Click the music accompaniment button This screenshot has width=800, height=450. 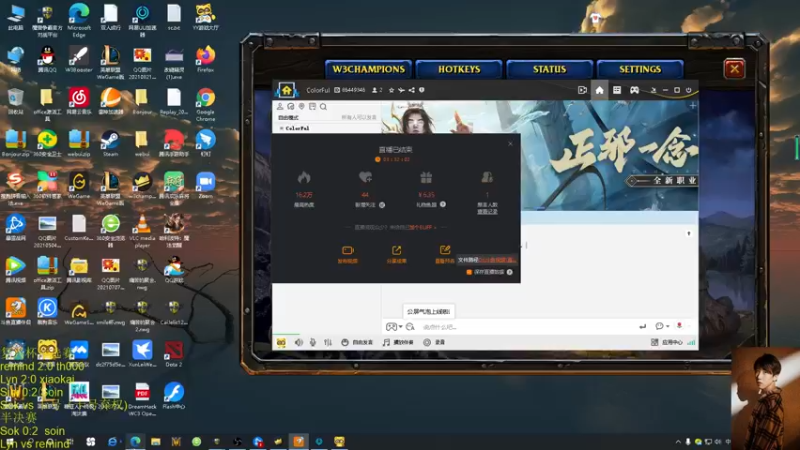click(398, 342)
